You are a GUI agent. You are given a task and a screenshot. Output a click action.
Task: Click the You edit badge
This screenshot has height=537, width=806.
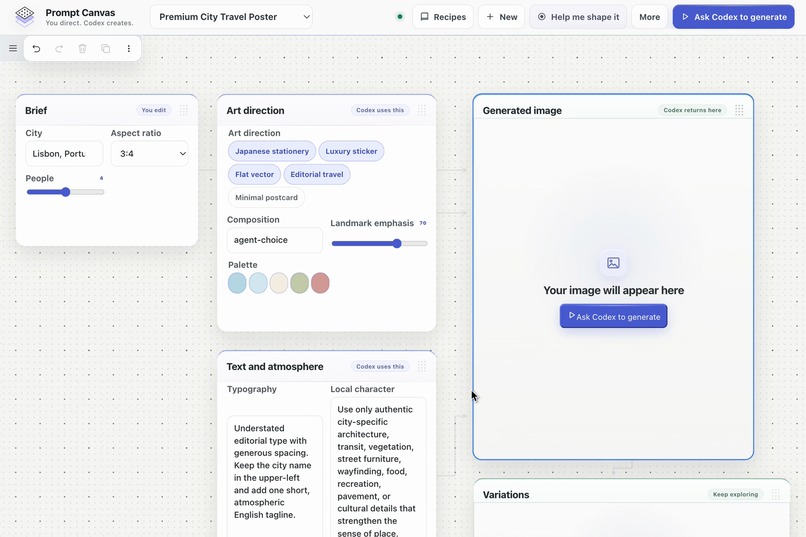(154, 110)
